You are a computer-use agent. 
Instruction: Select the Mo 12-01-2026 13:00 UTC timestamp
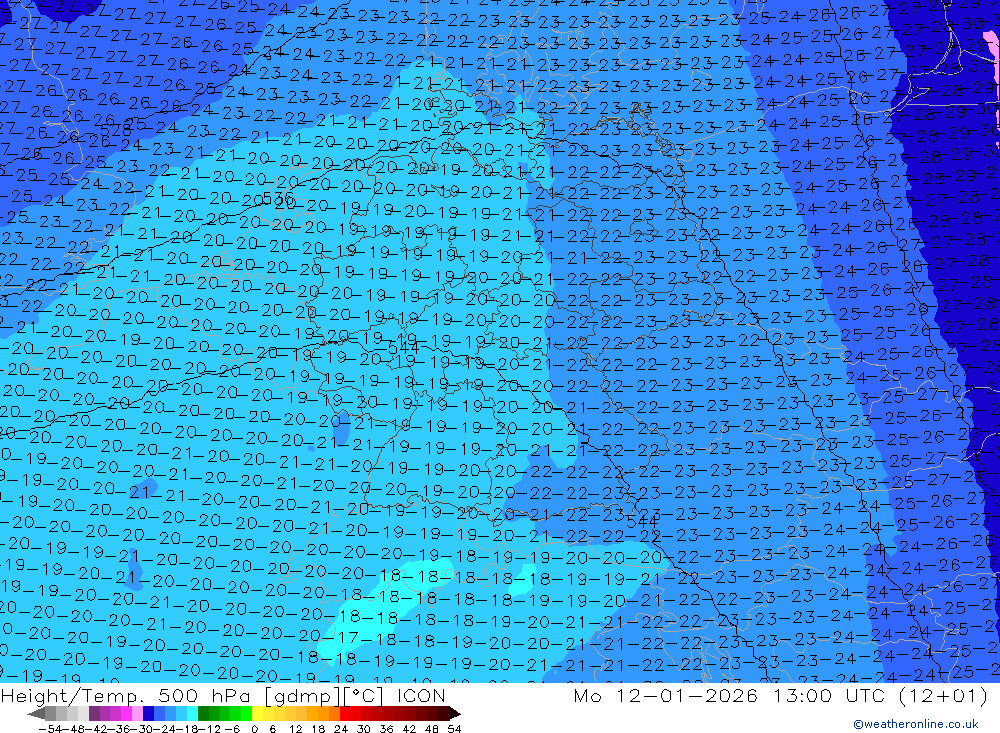[781, 695]
